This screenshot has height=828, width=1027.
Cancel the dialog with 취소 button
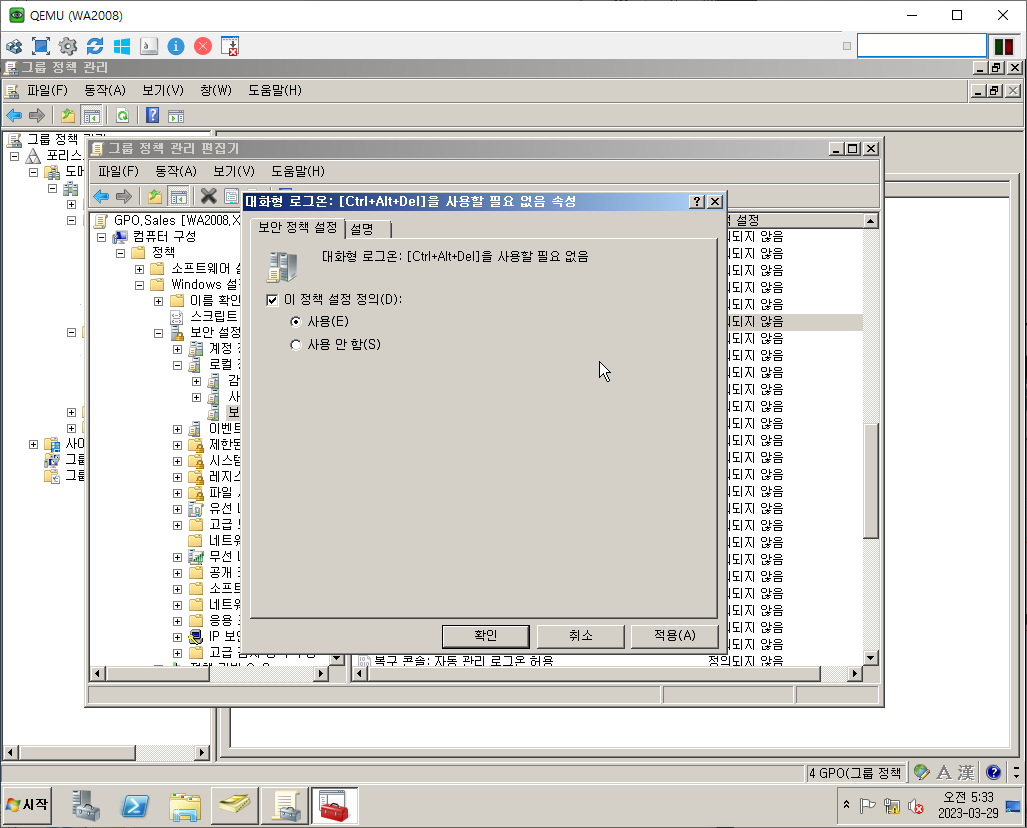pyautogui.click(x=580, y=635)
